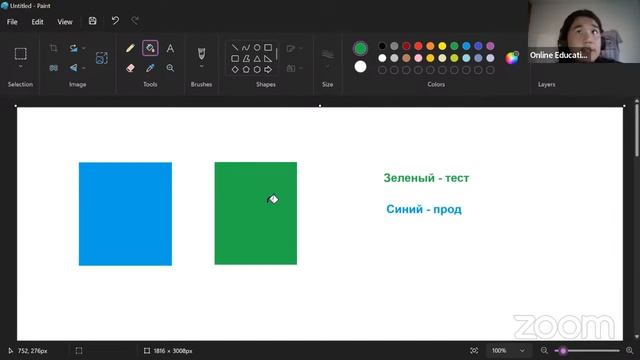
Task: Expand the Selection options arrow
Action: click(20, 66)
